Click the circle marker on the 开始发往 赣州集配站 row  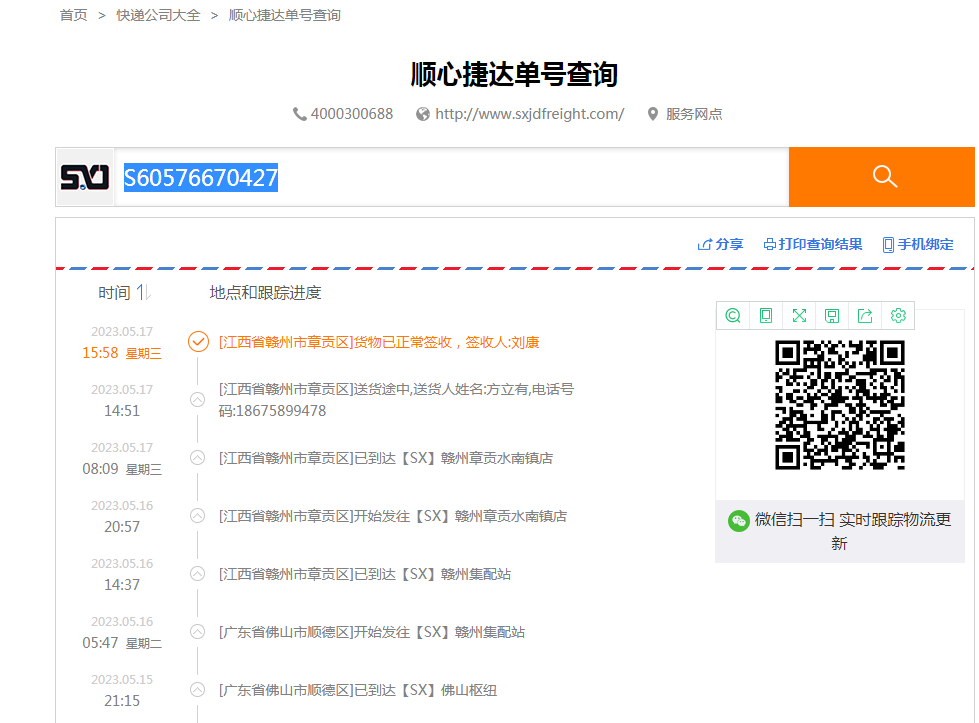click(x=197, y=632)
